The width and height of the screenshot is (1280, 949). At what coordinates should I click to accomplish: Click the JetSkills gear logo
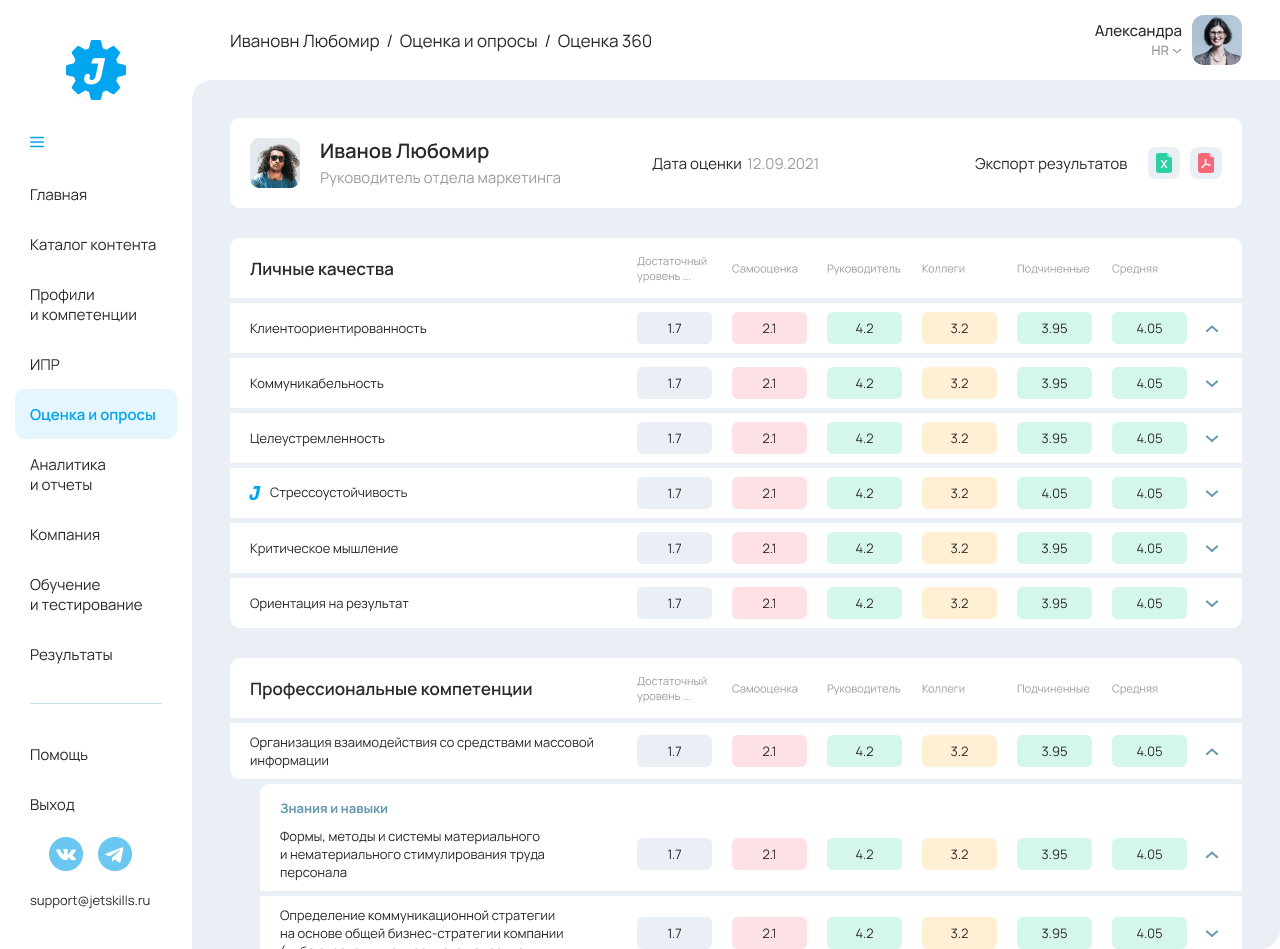96,70
